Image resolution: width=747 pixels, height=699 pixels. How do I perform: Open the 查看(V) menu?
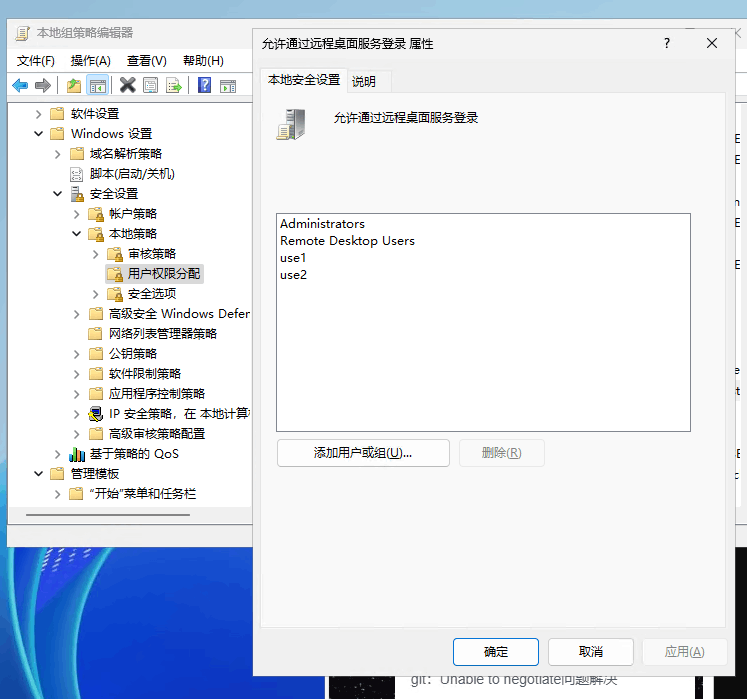(147, 61)
